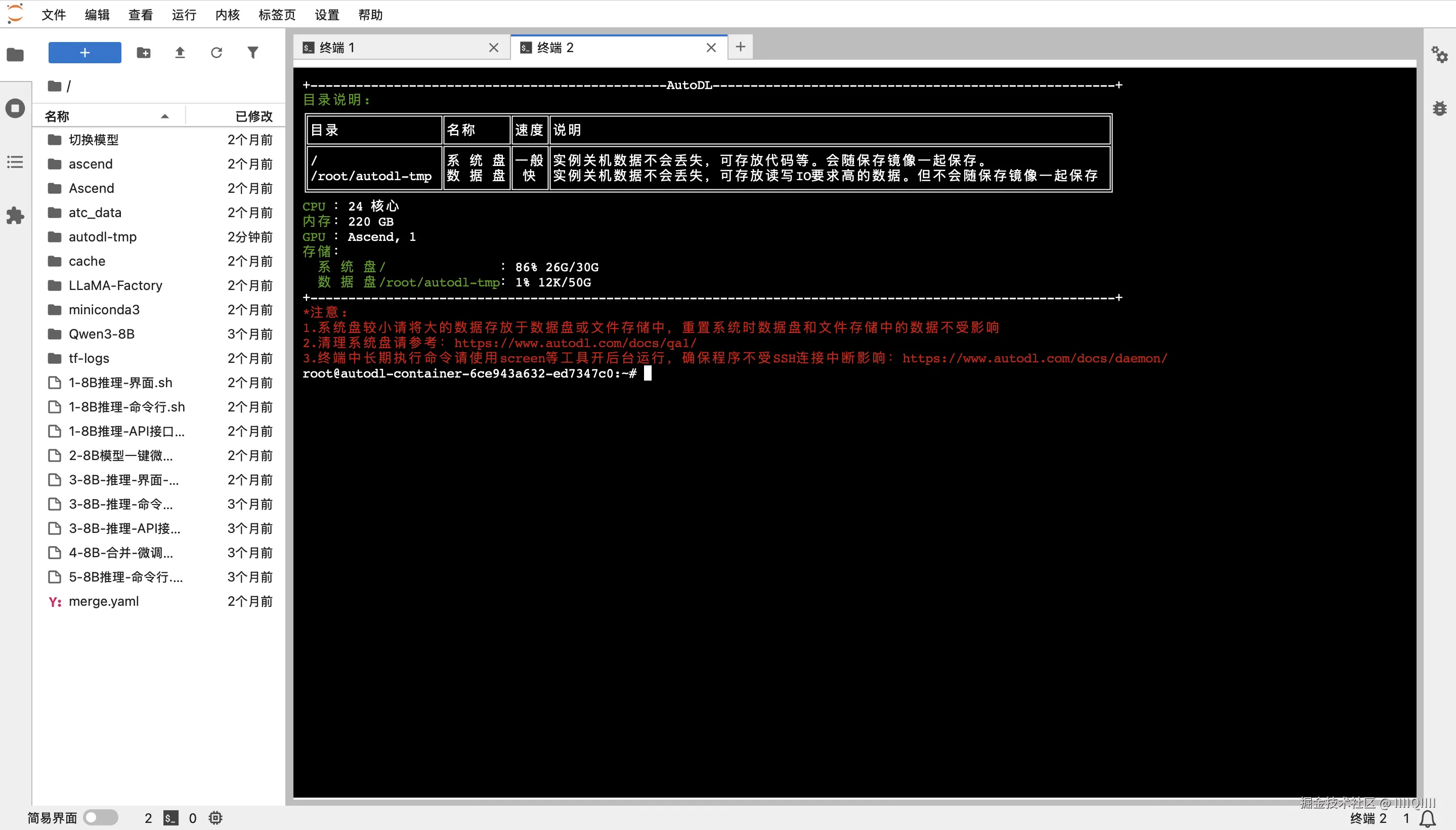Sort files by 名称 column arrow

click(x=165, y=116)
